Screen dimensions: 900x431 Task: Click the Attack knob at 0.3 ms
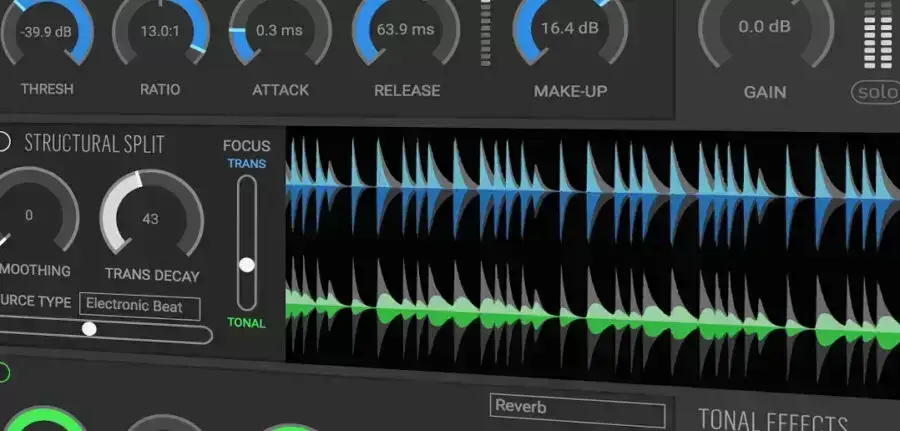point(280,30)
